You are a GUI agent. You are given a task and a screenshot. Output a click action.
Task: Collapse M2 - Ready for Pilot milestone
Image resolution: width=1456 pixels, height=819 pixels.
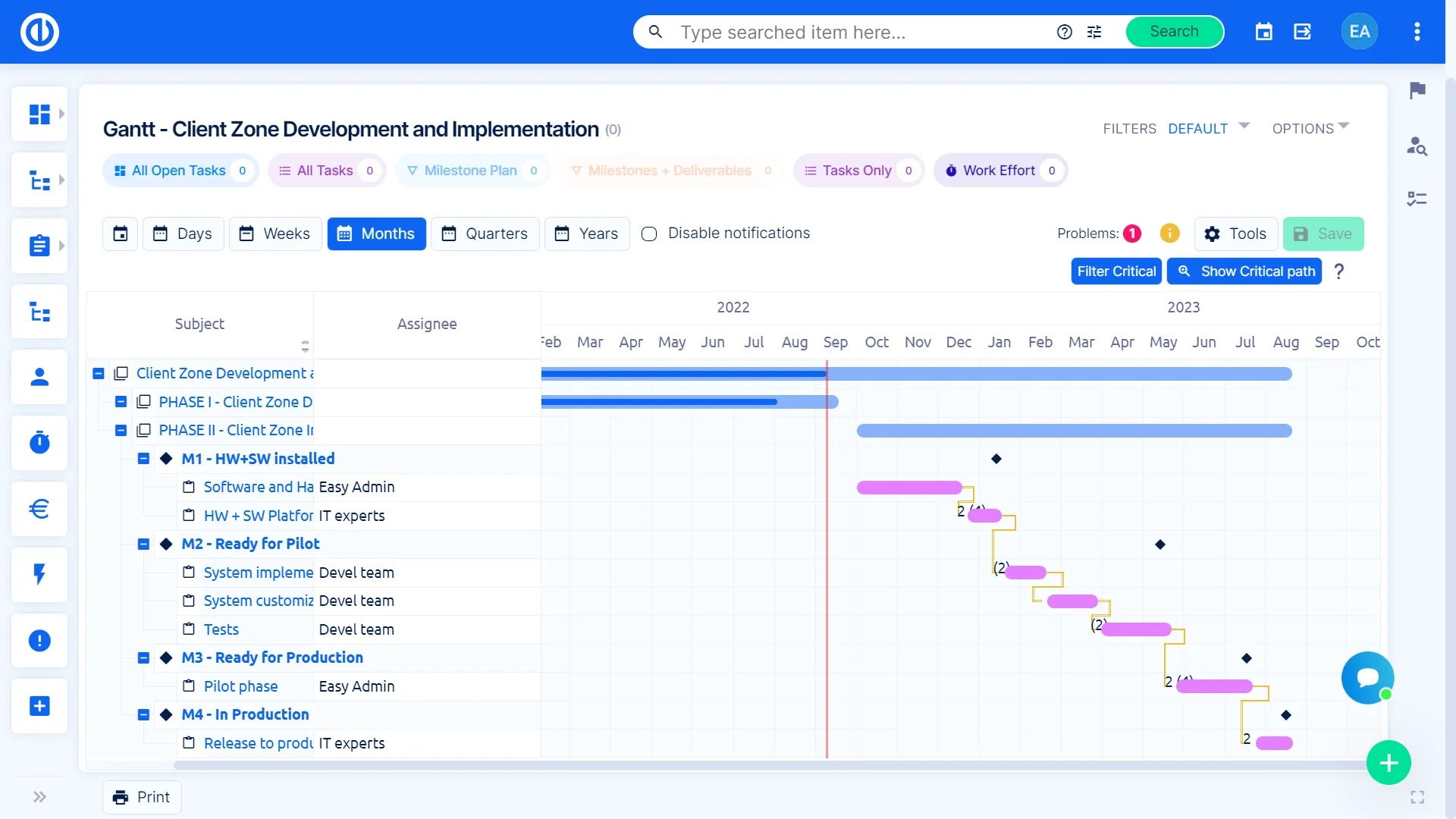pos(143,544)
